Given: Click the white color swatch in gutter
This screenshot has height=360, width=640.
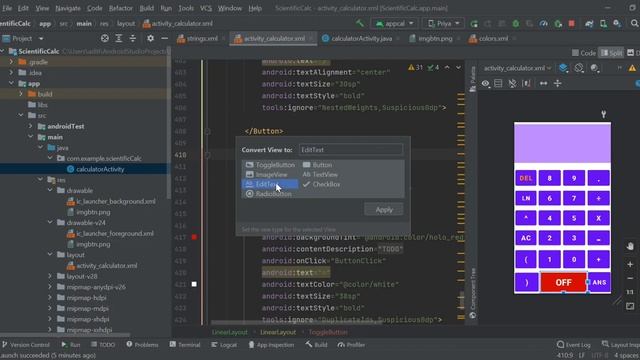Looking at the screenshot, I should (x=194, y=284).
